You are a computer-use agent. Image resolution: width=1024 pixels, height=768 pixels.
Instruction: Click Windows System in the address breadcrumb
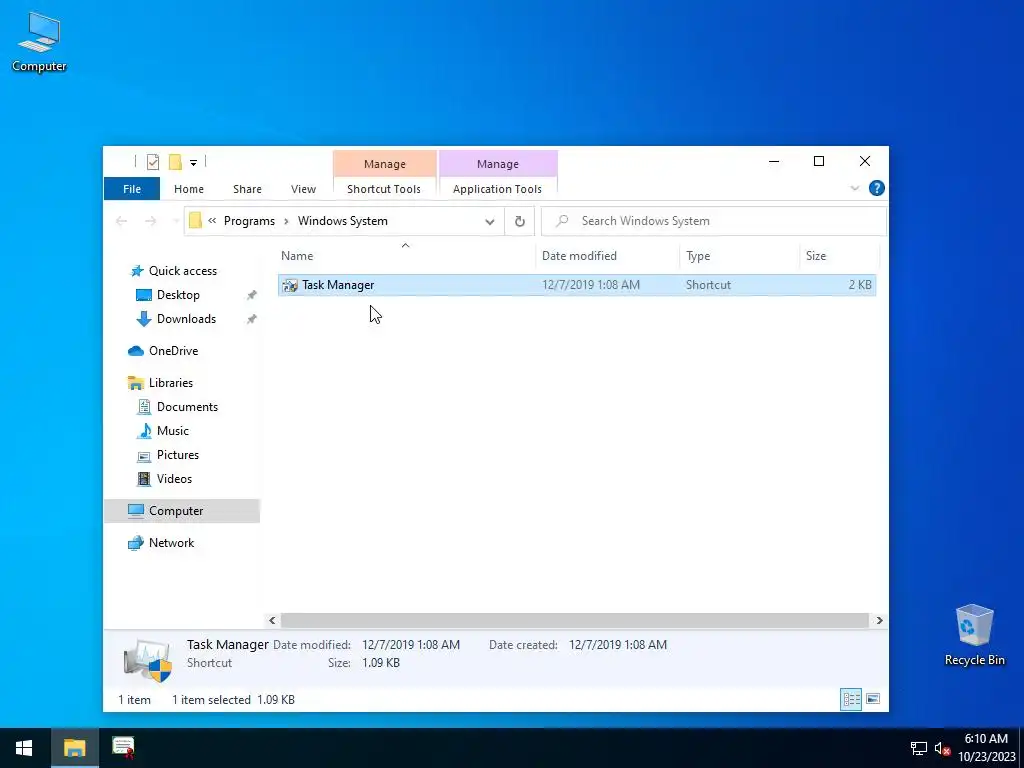(343, 221)
